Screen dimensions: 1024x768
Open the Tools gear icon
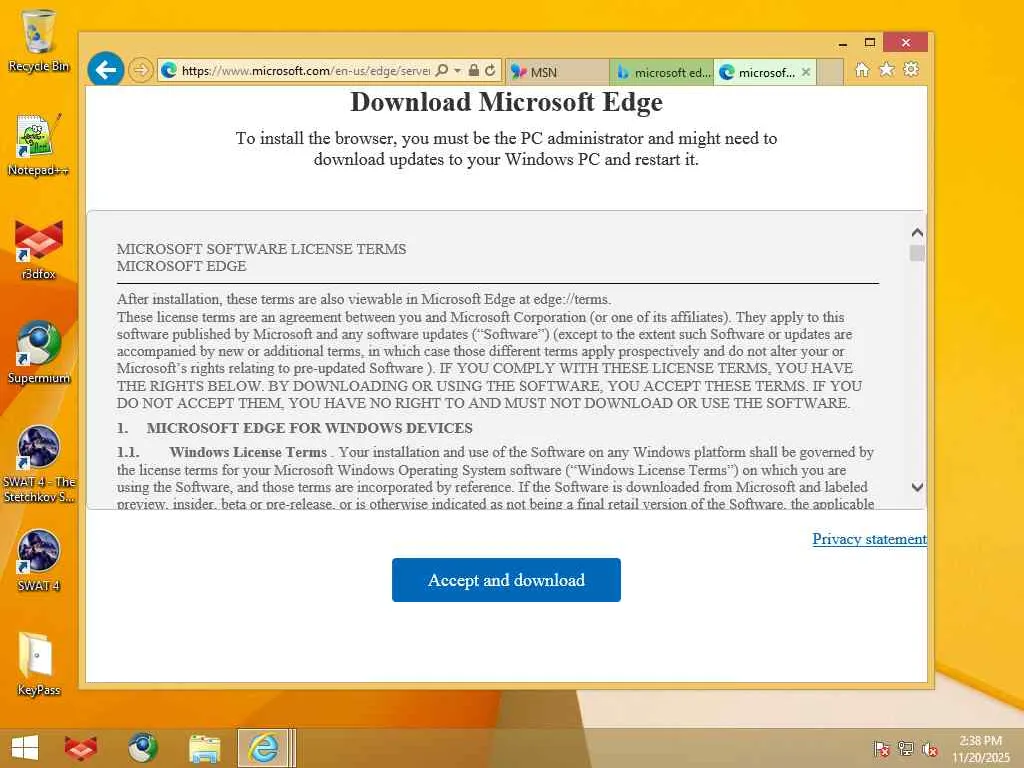pyautogui.click(x=911, y=69)
